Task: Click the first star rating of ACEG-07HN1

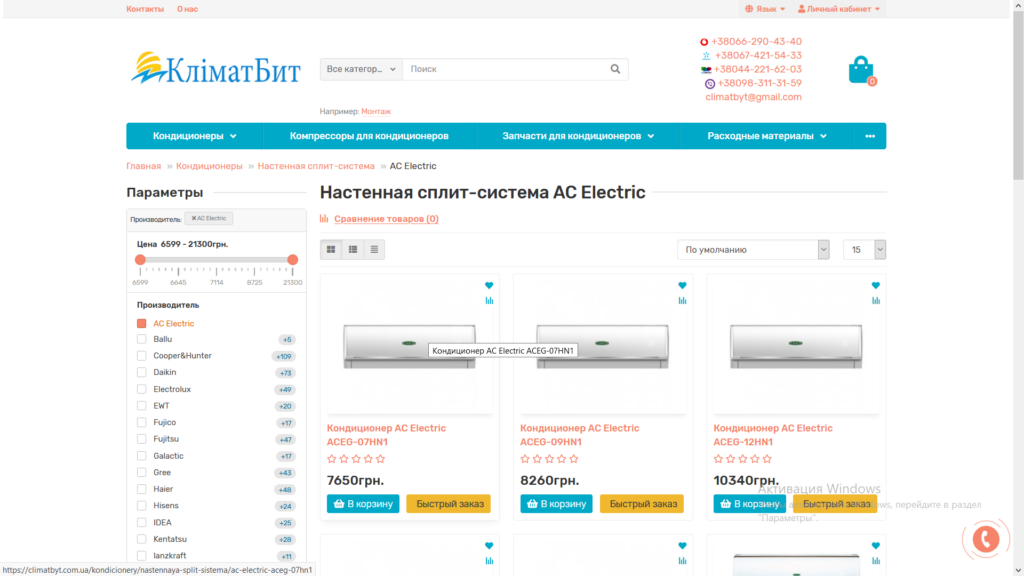Action: point(332,459)
